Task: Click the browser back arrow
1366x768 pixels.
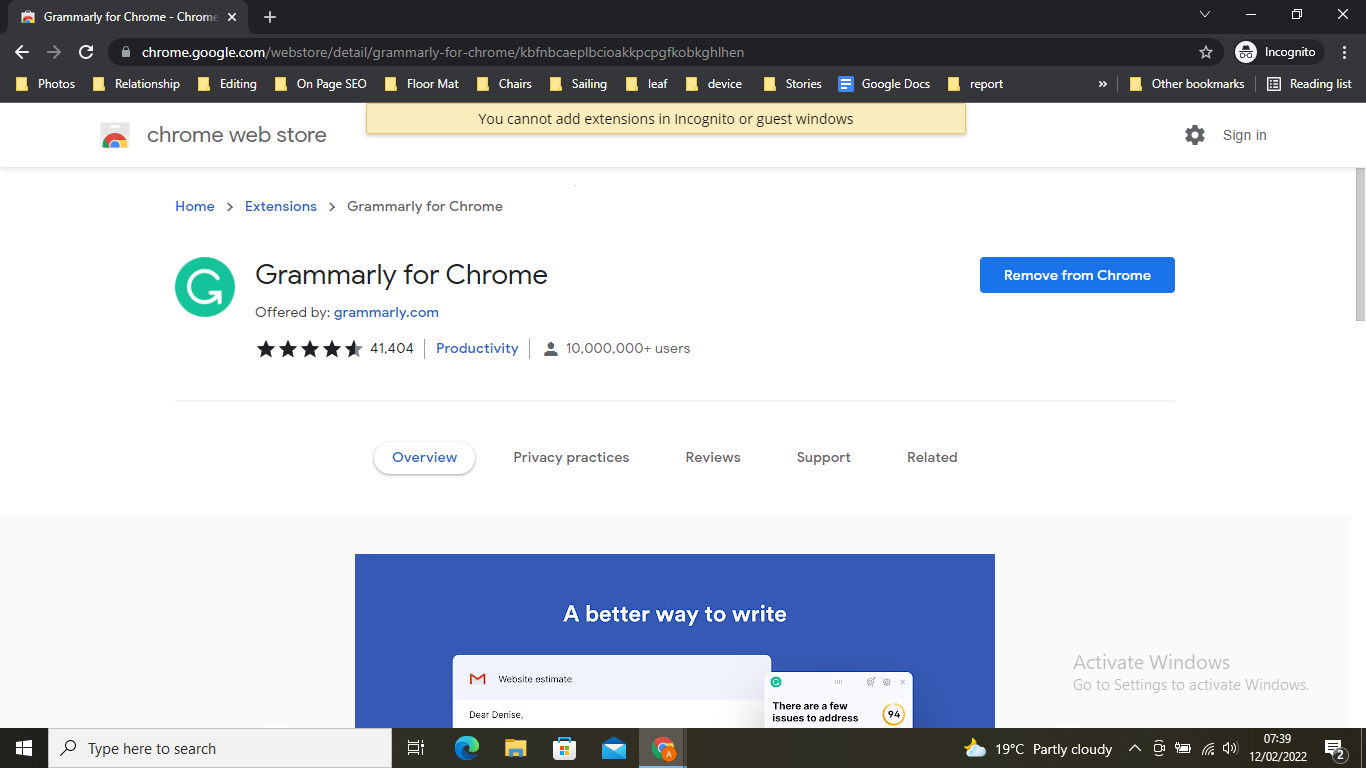Action: [22, 52]
